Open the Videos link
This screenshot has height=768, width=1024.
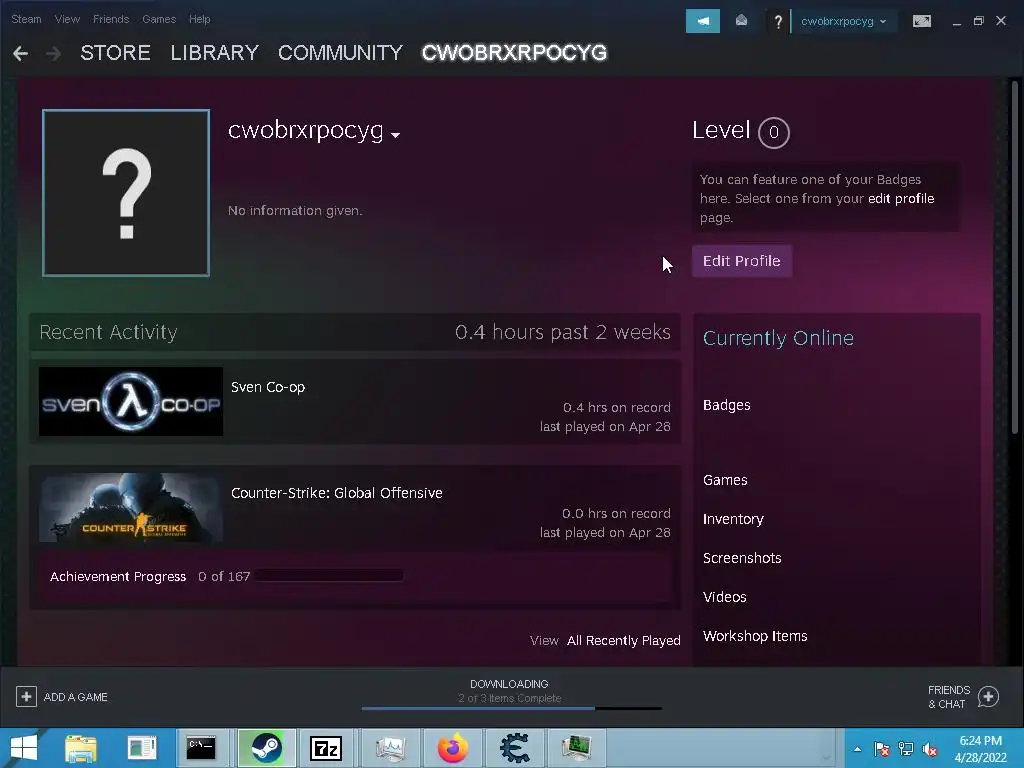[x=724, y=597]
